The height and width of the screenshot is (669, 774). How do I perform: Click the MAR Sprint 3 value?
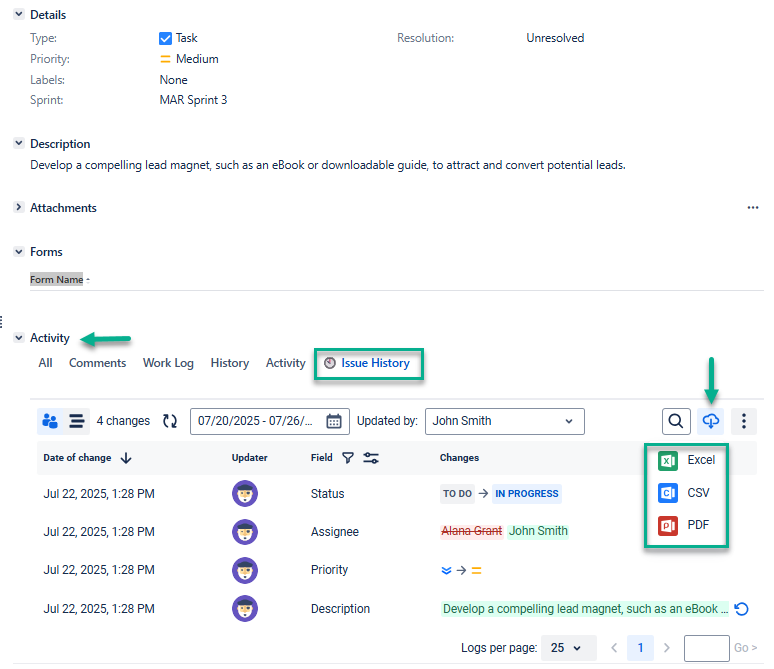pos(194,100)
